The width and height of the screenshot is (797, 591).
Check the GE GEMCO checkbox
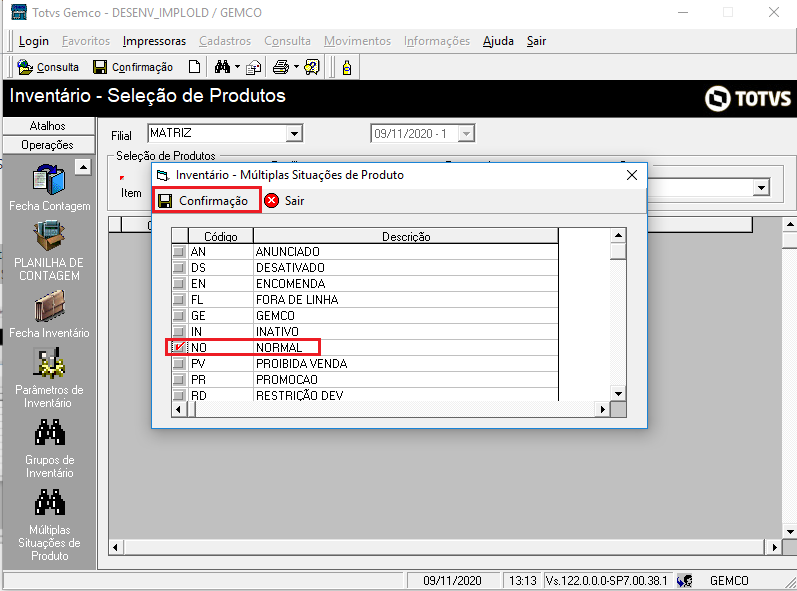(x=179, y=316)
